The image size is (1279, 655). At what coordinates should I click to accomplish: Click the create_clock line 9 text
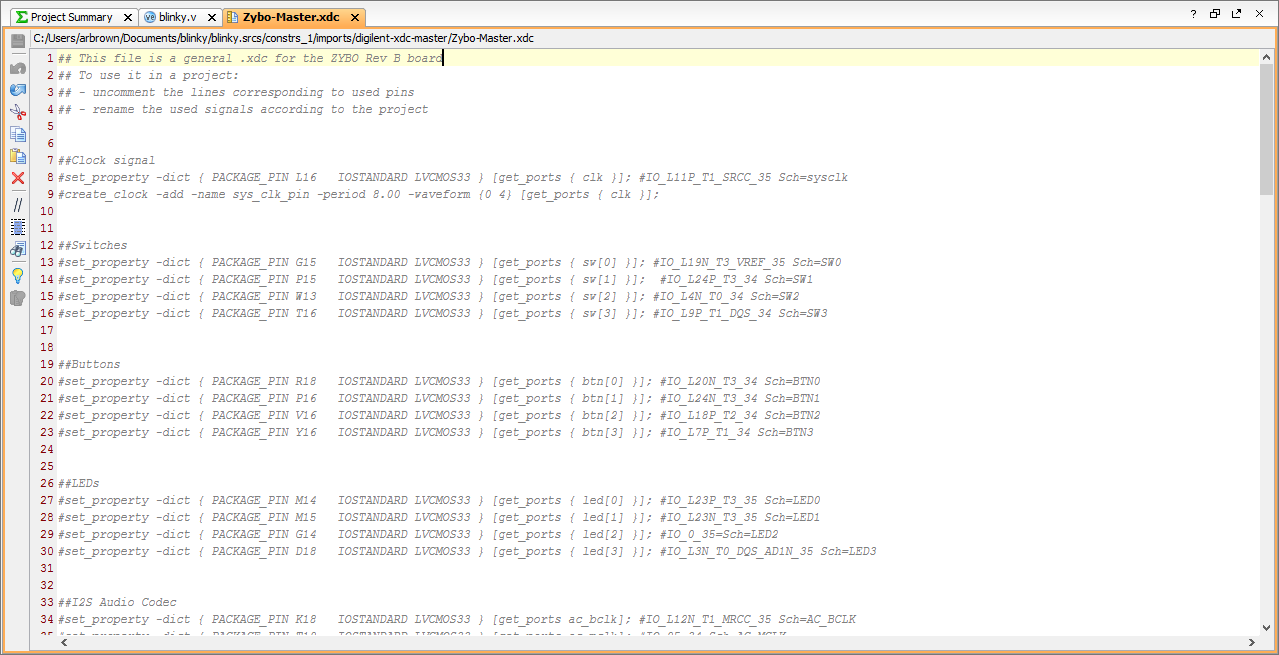tap(359, 194)
